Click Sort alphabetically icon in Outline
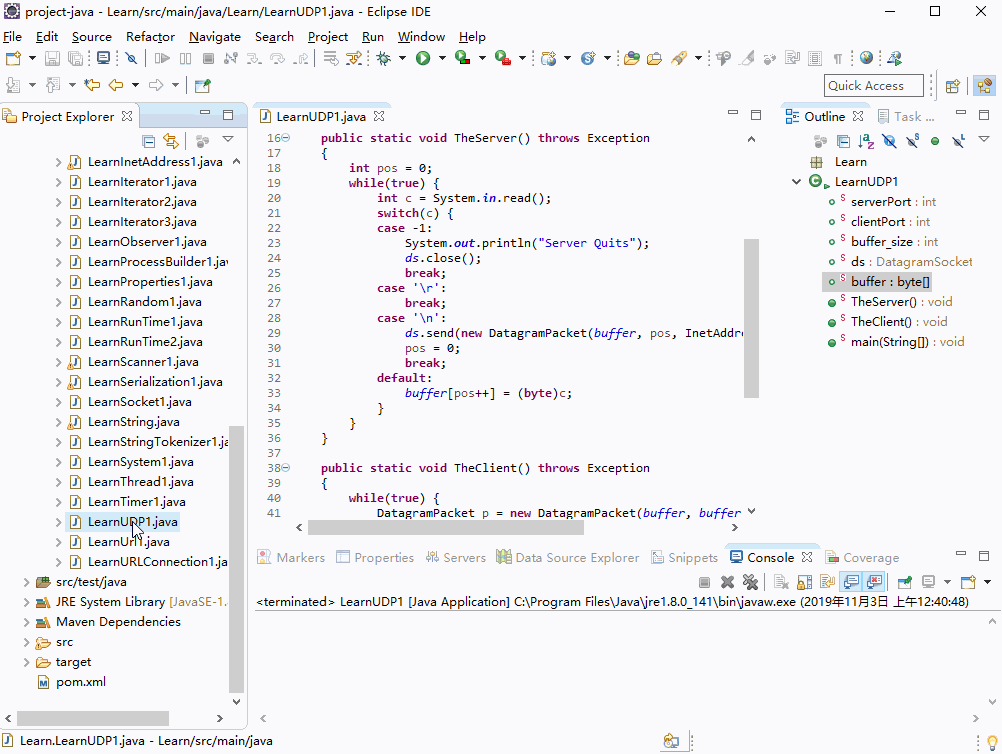1002x754 pixels. (x=866, y=141)
